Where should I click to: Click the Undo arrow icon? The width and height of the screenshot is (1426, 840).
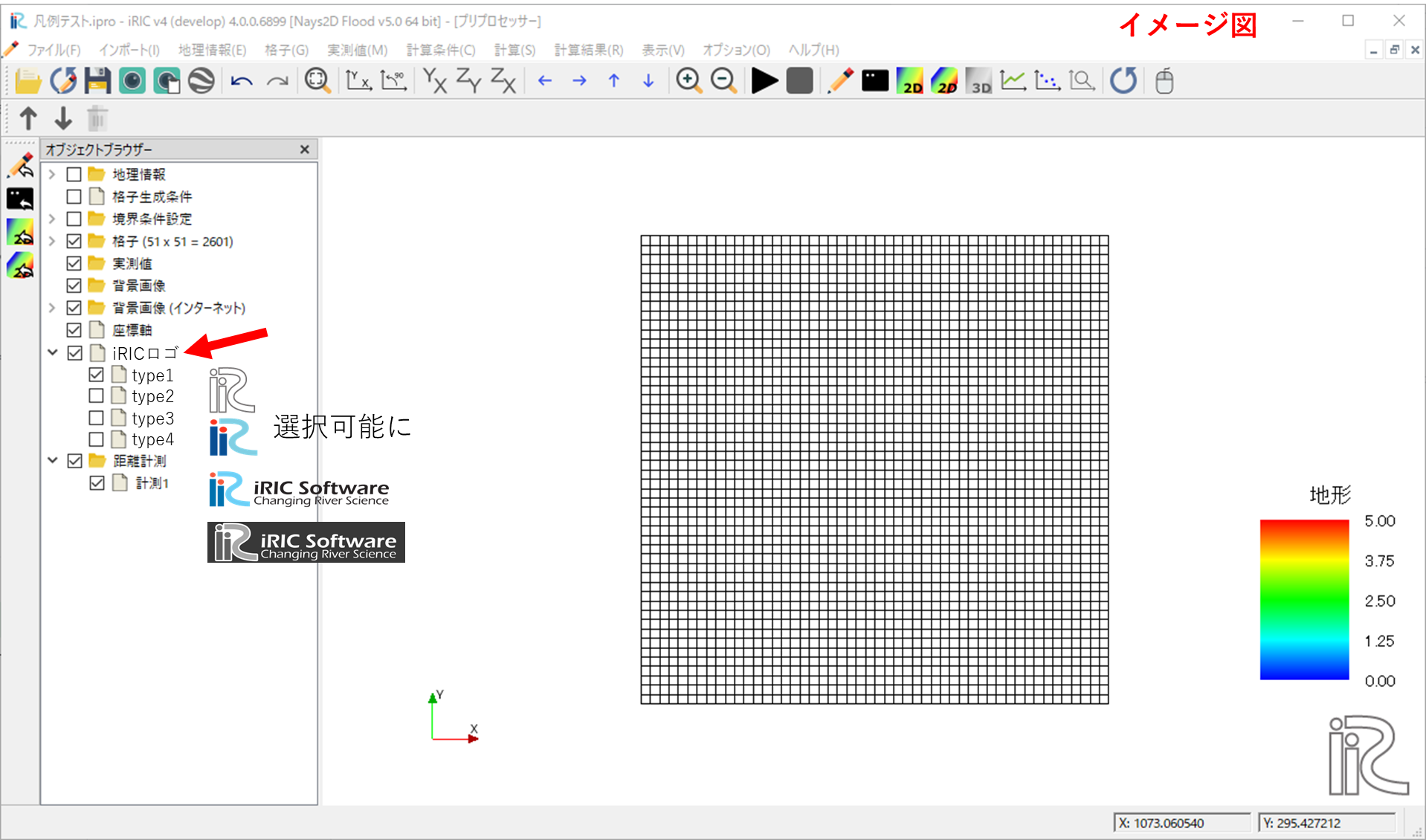click(241, 80)
